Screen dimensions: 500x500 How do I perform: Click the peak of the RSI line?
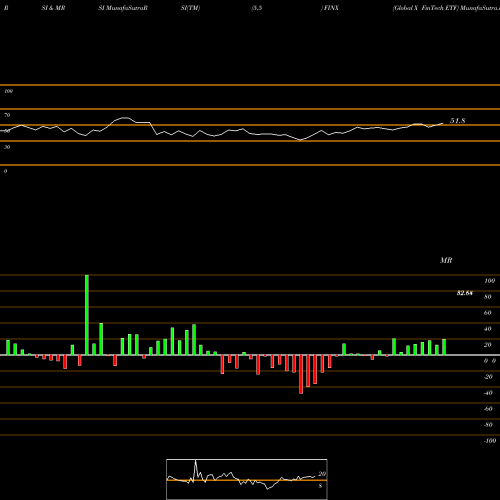[125, 118]
